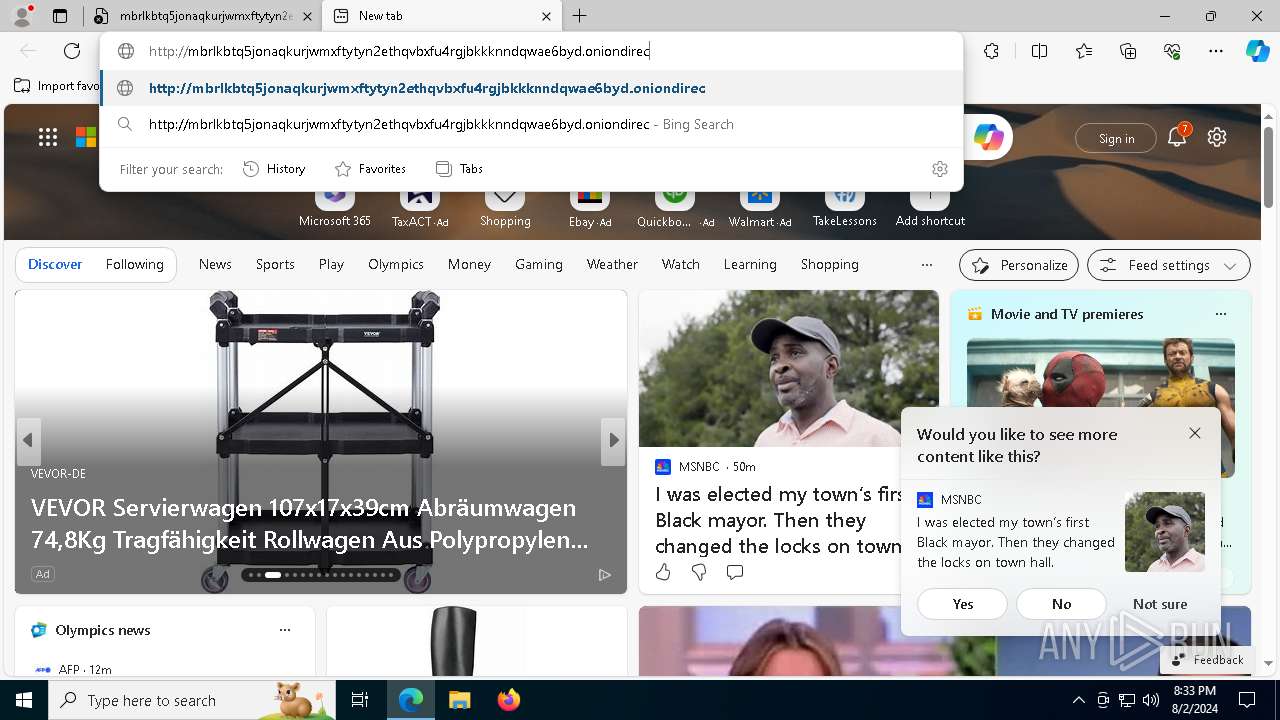Answer No in content popup

pyautogui.click(x=1062, y=604)
